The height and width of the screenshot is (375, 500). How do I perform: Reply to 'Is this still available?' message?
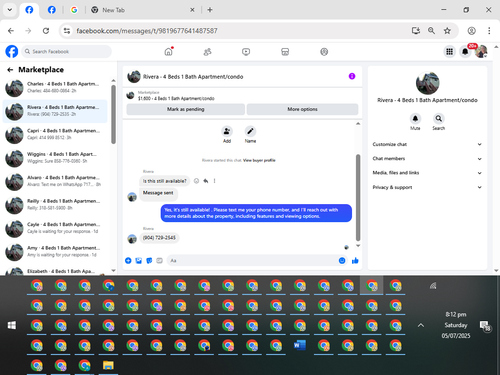coord(206,181)
